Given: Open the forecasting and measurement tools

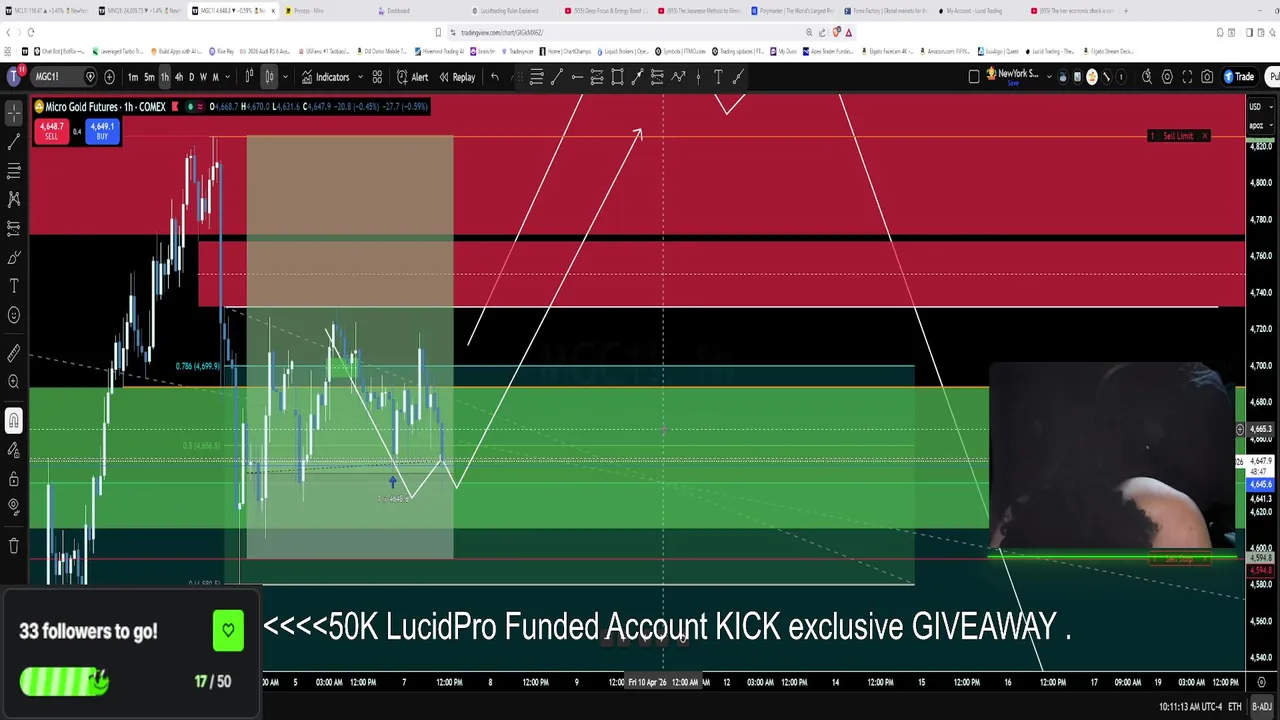Looking at the screenshot, I should coord(14,229).
